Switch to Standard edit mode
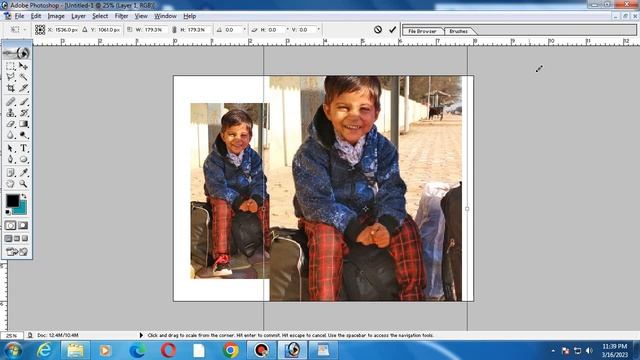Screen dimensions: 640x360 point(11,225)
